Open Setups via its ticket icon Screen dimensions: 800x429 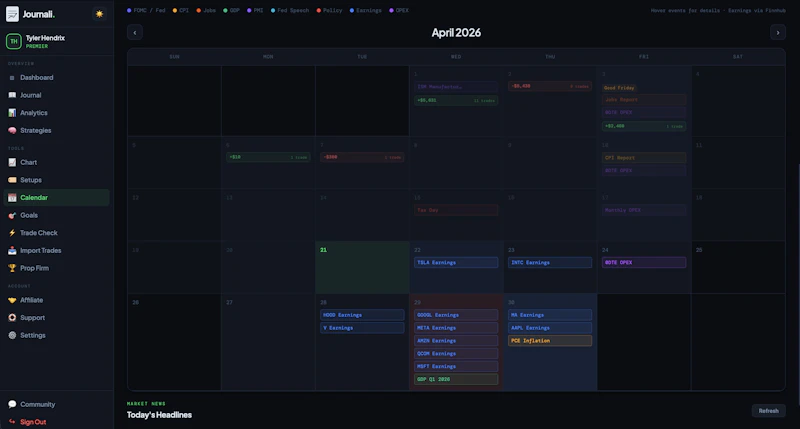12,180
